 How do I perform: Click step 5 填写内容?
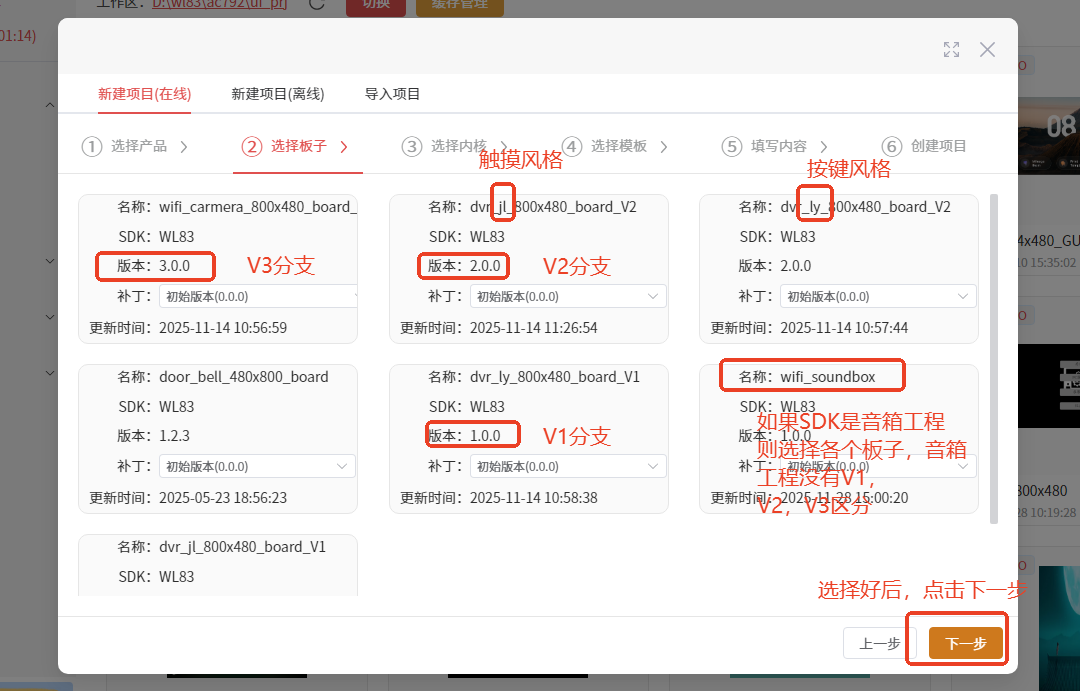point(774,146)
